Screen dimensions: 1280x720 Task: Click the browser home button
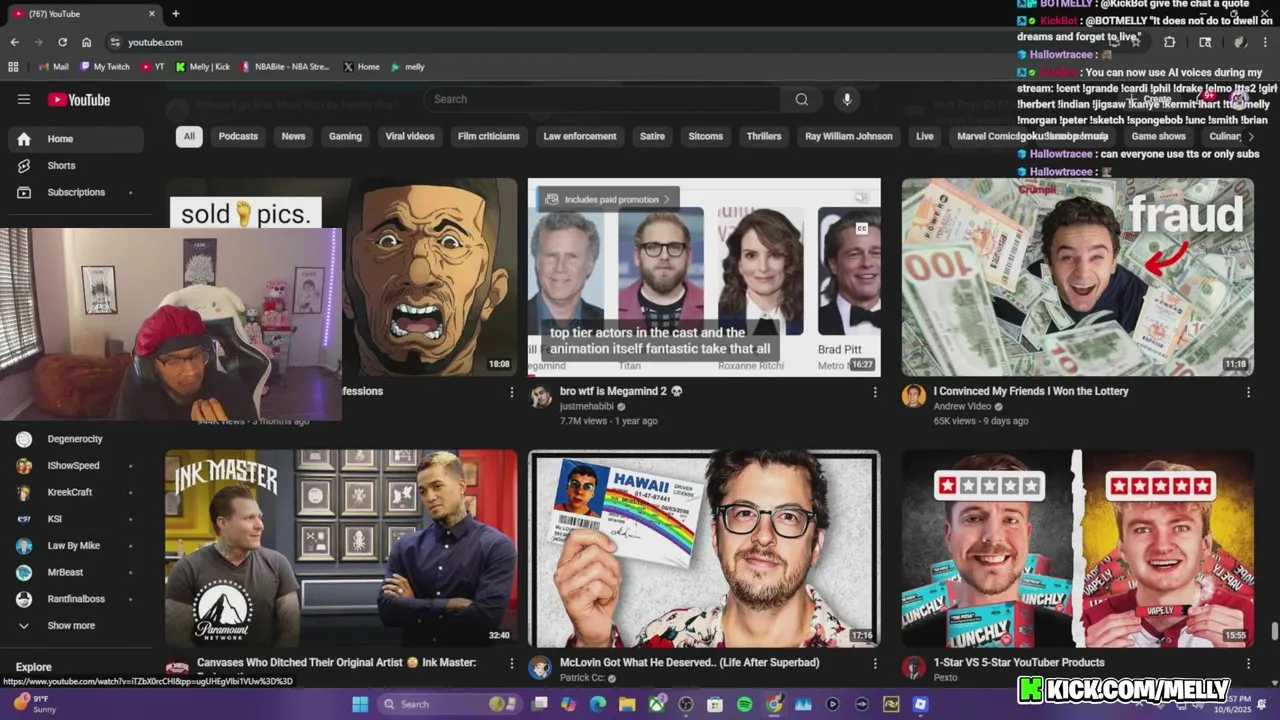pos(87,42)
